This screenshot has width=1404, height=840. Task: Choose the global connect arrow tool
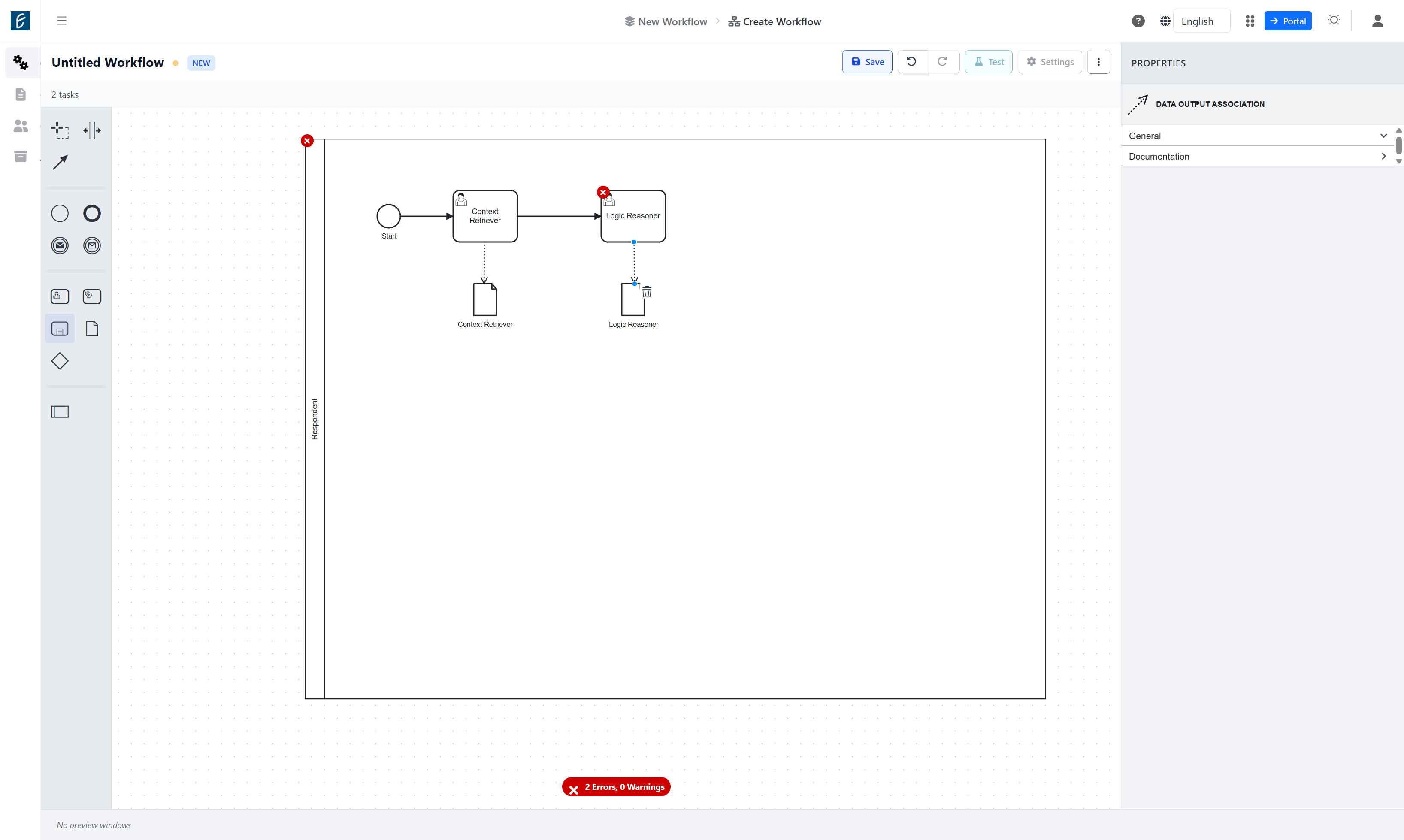pyautogui.click(x=60, y=163)
